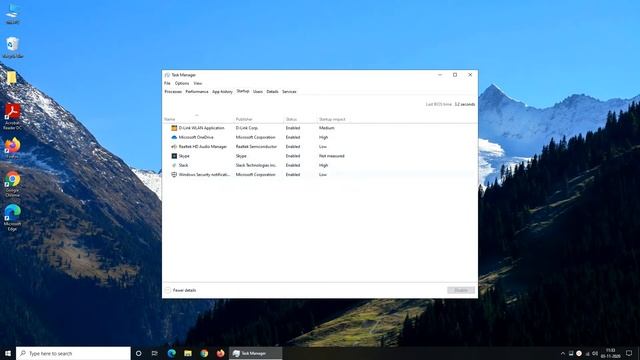This screenshot has width=640, height=360.
Task: Open the This PC desktop icon
Action: point(13,13)
